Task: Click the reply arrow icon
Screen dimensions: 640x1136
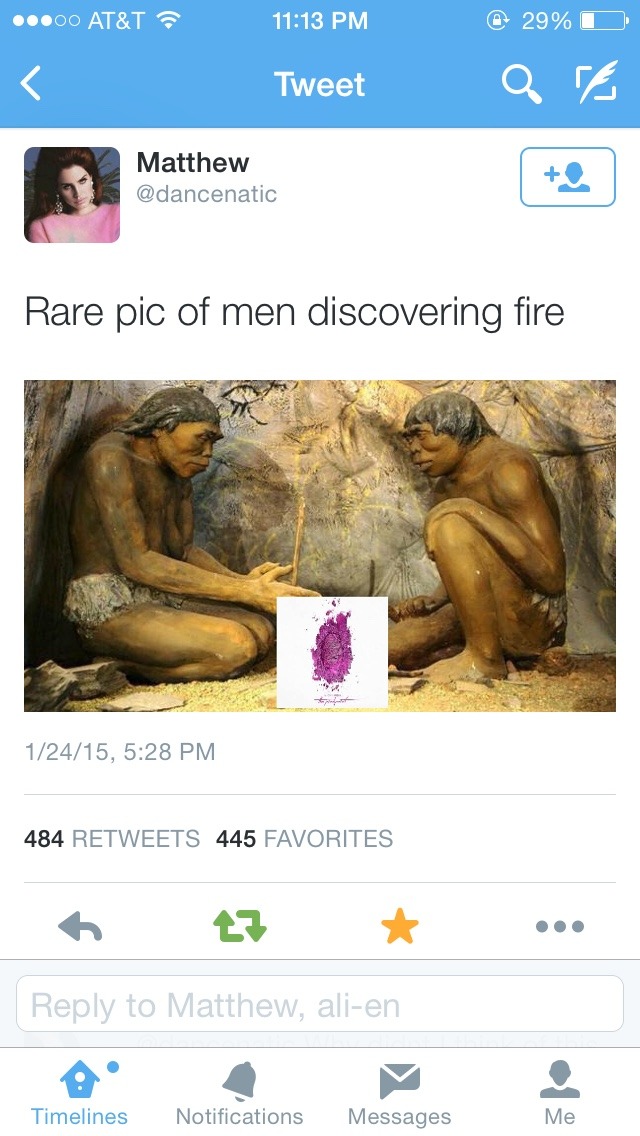Action: pyautogui.click(x=80, y=925)
